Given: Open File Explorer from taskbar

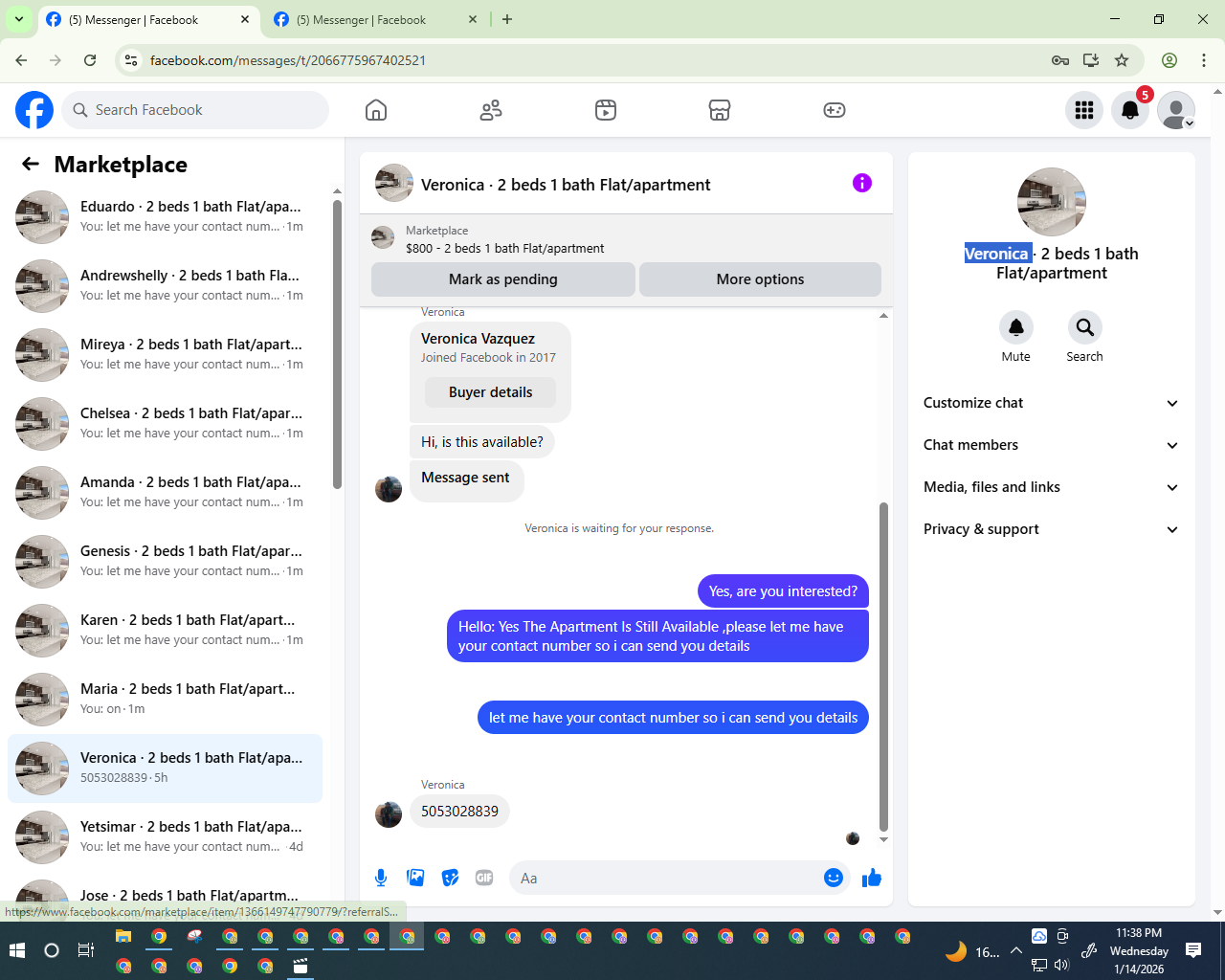Looking at the screenshot, I should pos(123,937).
